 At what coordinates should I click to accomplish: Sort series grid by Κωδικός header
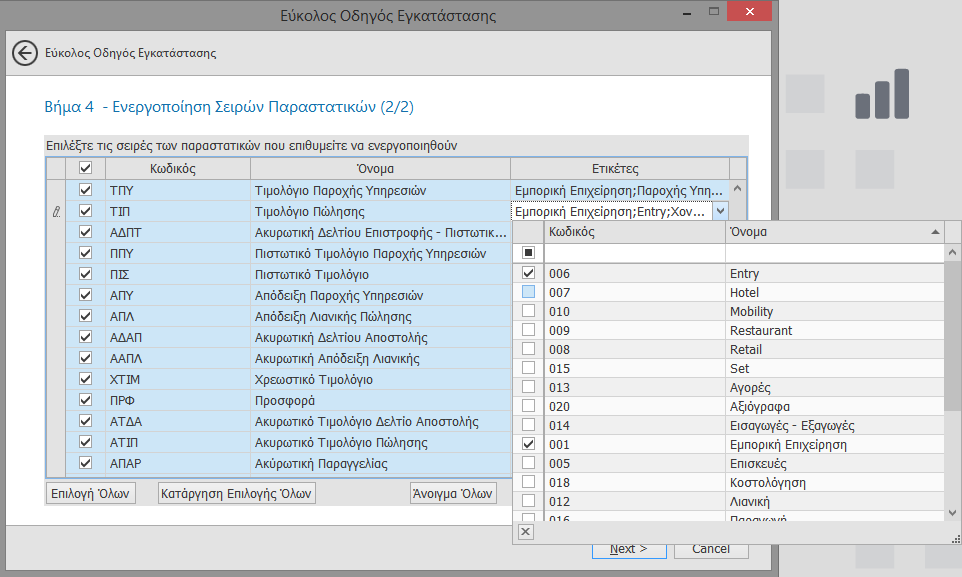[178, 168]
